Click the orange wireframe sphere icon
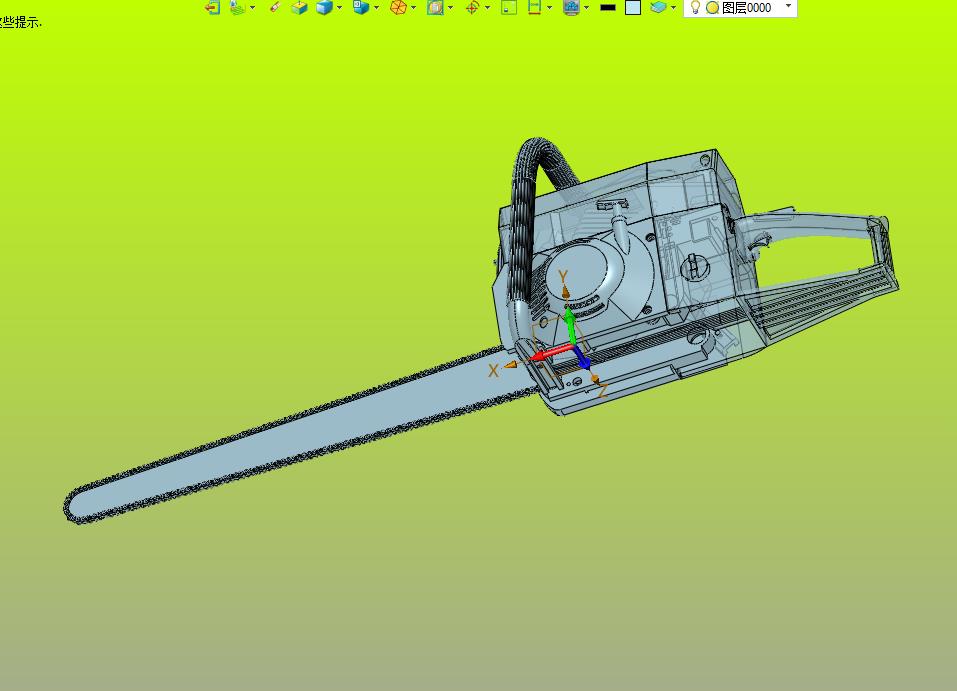Viewport: 957px width, 691px height. tap(398, 7)
